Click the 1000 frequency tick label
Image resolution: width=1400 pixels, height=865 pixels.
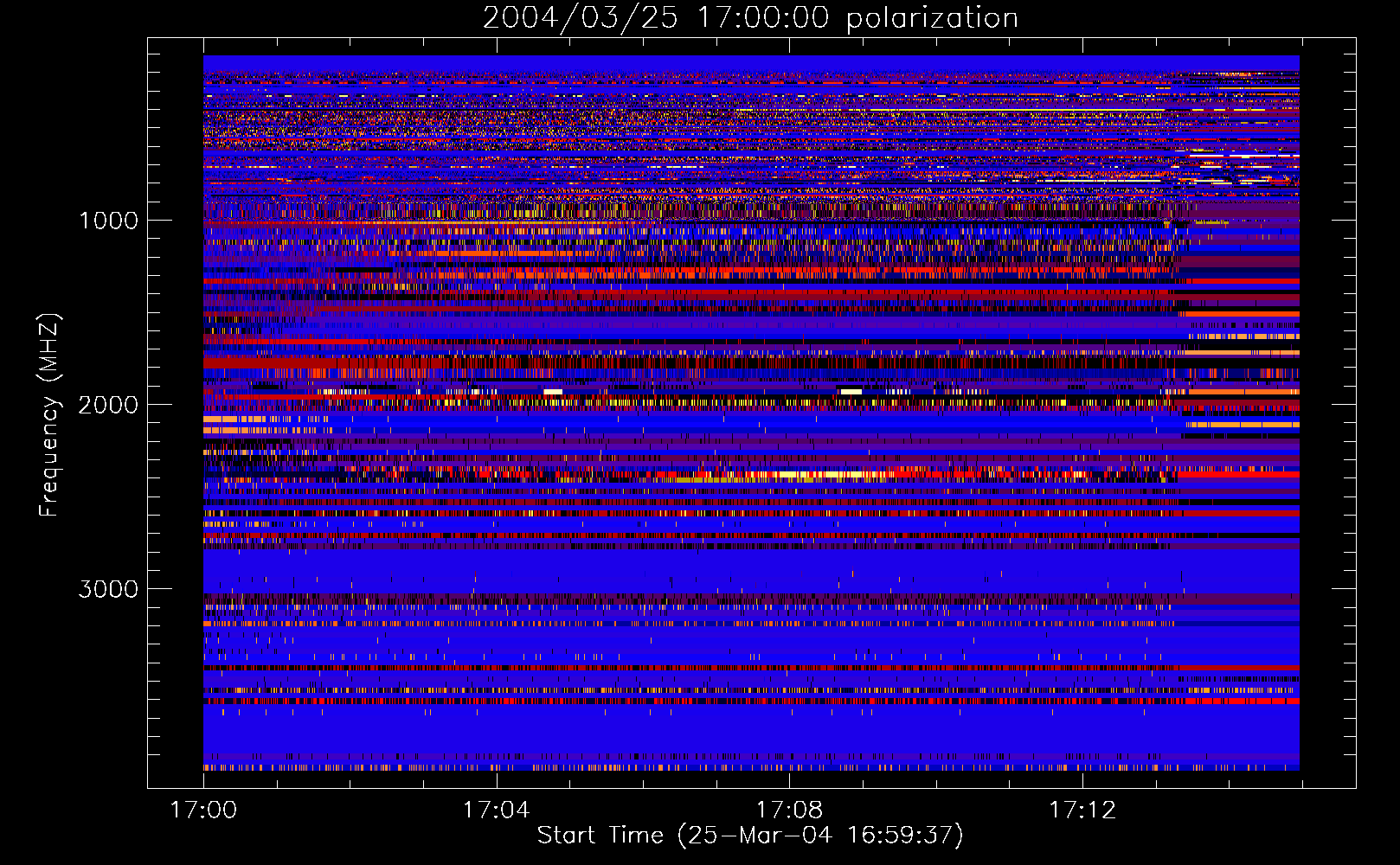tap(109, 221)
